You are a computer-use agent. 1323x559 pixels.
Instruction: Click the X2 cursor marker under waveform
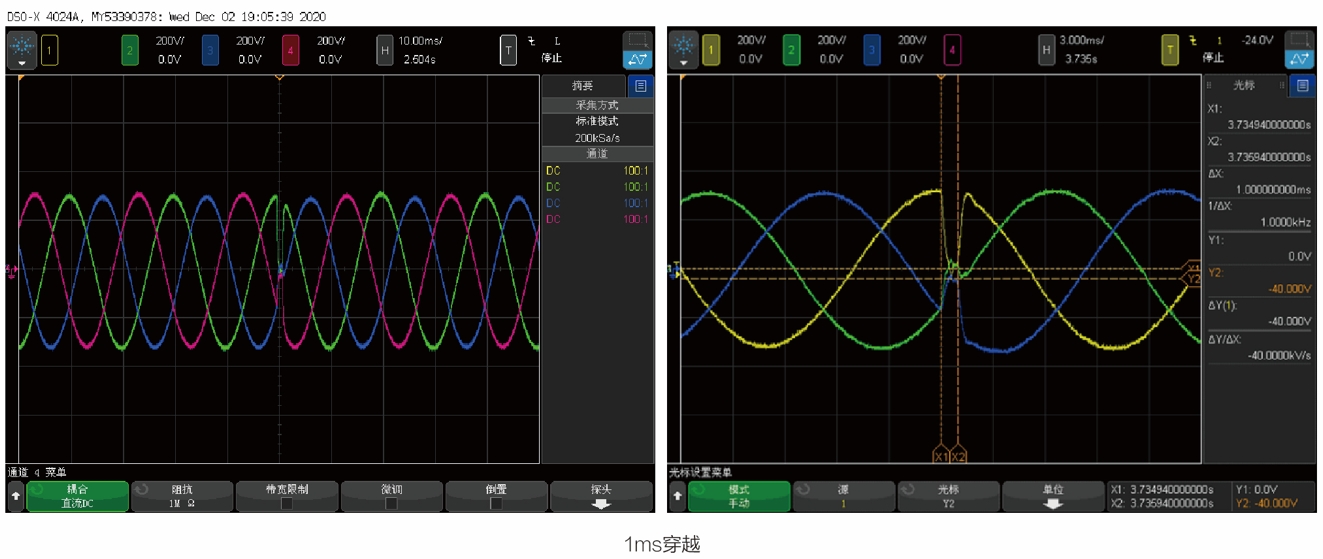958,456
